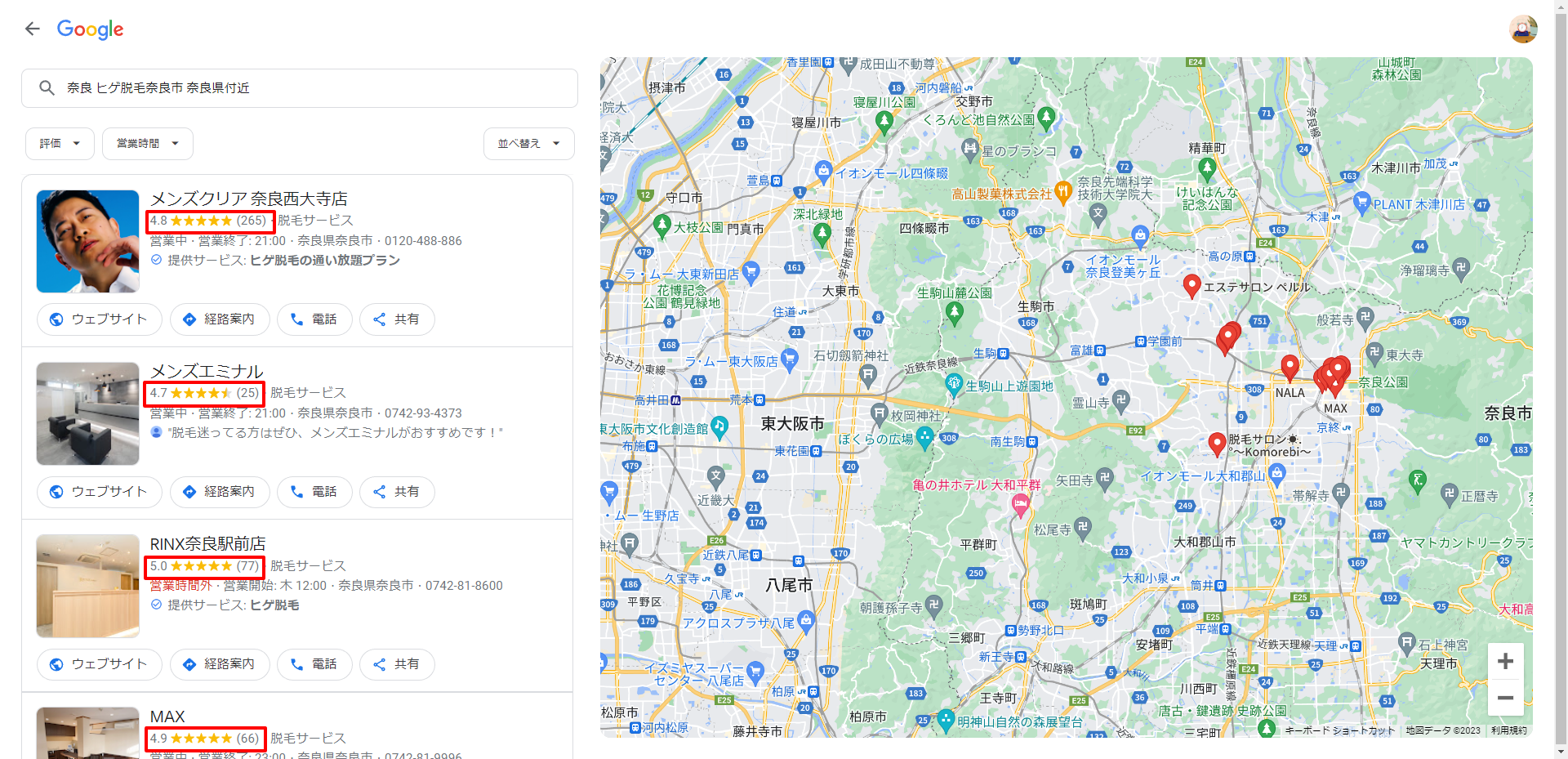Viewport: 1568px width, 759px height.
Task: Share RINX奈良駅前店 via 共有 button
Action: coord(397,664)
